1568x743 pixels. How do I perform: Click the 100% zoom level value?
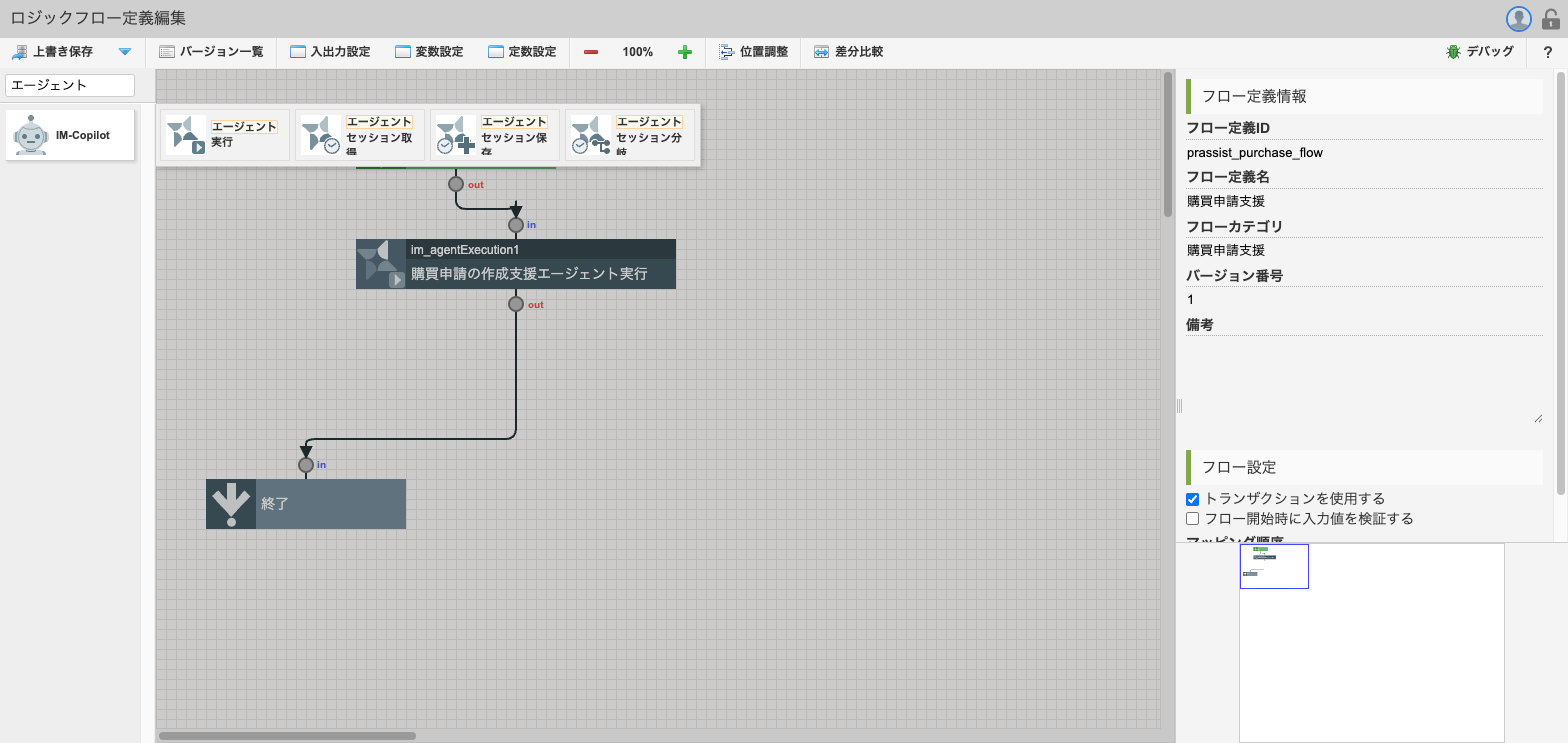click(x=637, y=52)
